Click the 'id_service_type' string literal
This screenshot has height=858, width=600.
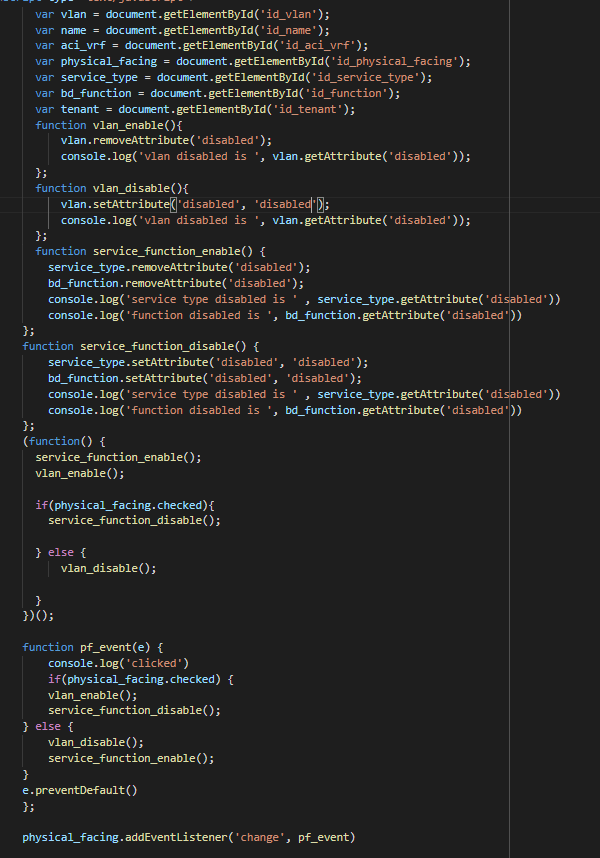[x=365, y=77]
